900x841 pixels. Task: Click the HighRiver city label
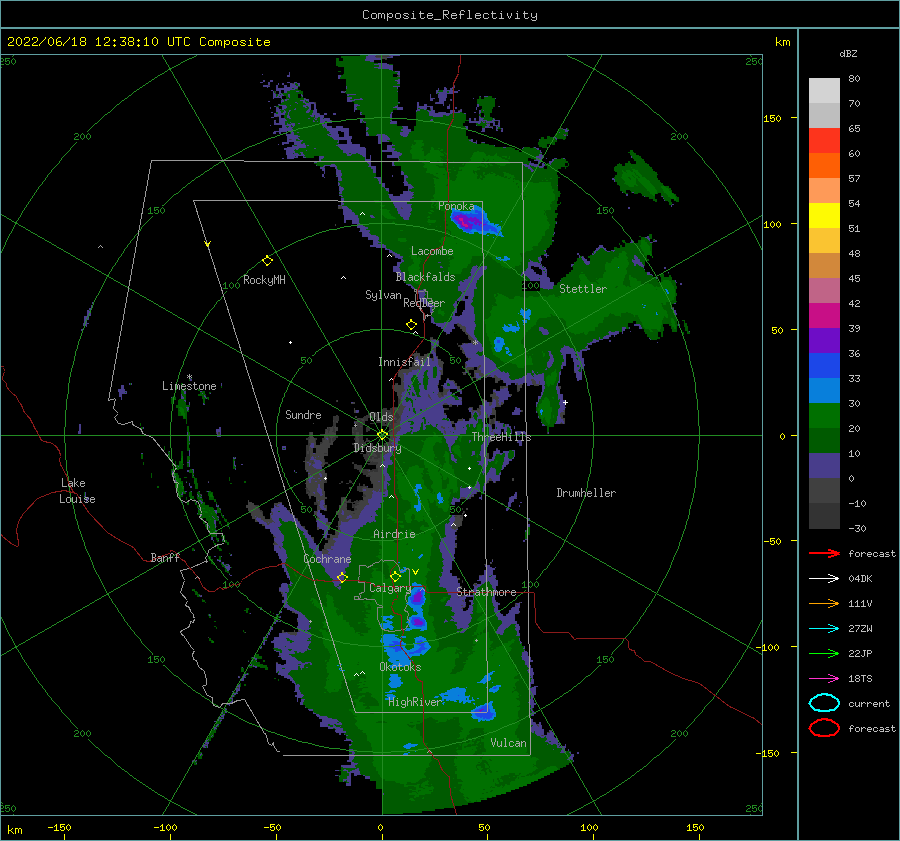pyautogui.click(x=415, y=702)
